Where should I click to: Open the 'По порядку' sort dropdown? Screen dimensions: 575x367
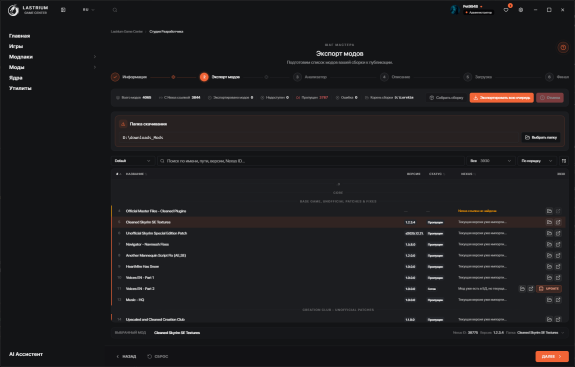point(536,161)
